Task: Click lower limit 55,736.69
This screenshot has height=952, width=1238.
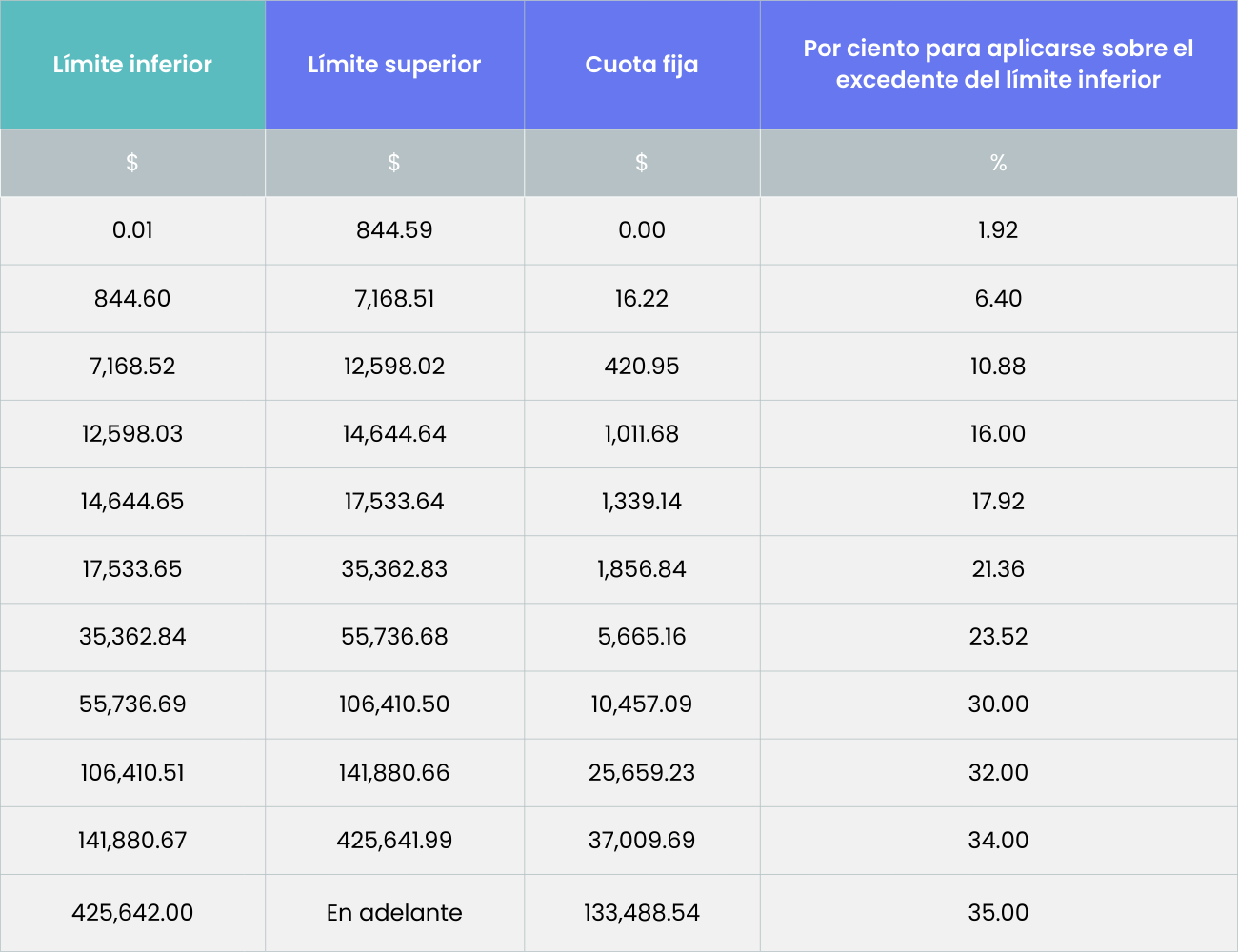Action: click(x=132, y=704)
